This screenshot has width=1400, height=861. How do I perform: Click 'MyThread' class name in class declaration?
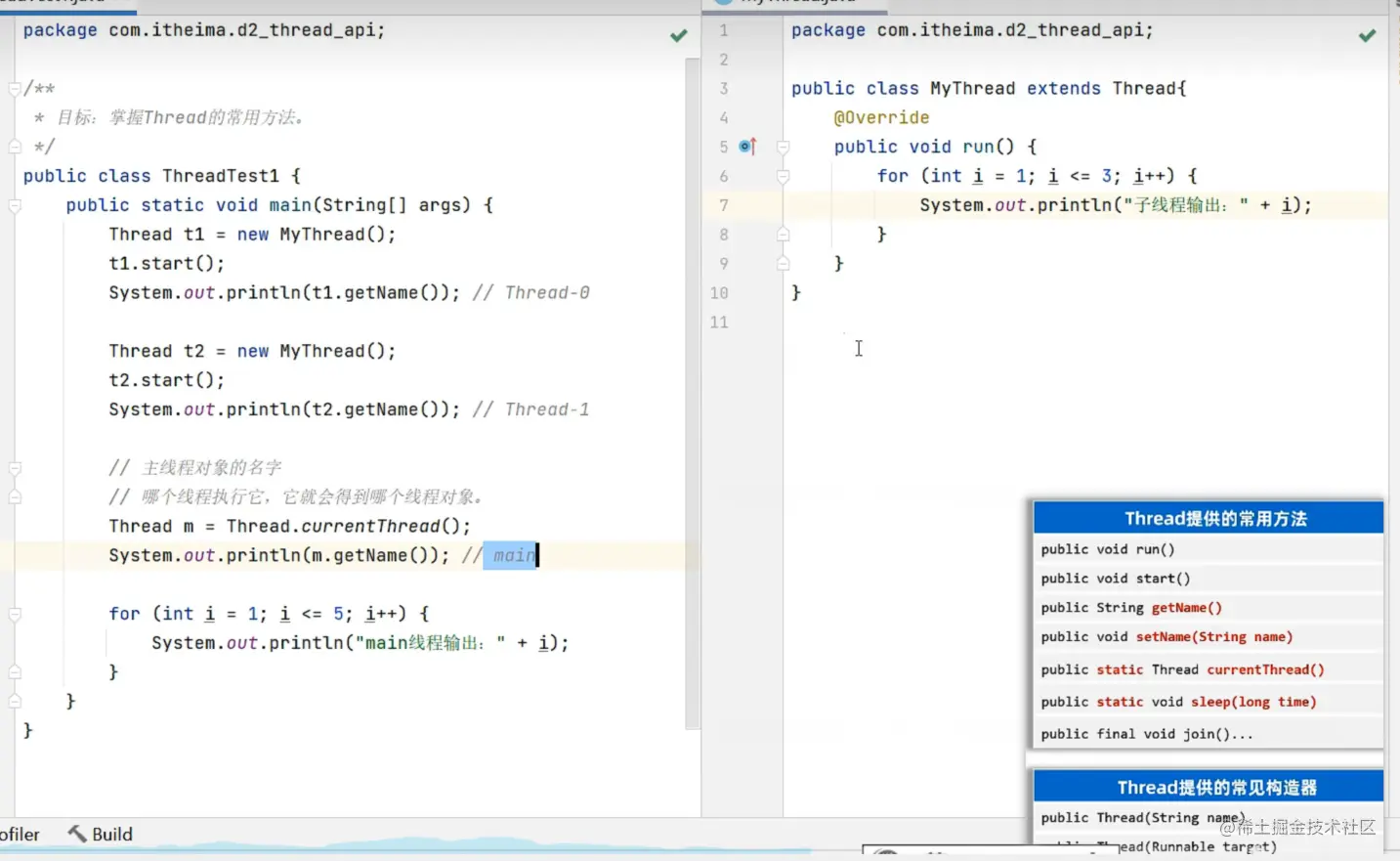tap(972, 89)
